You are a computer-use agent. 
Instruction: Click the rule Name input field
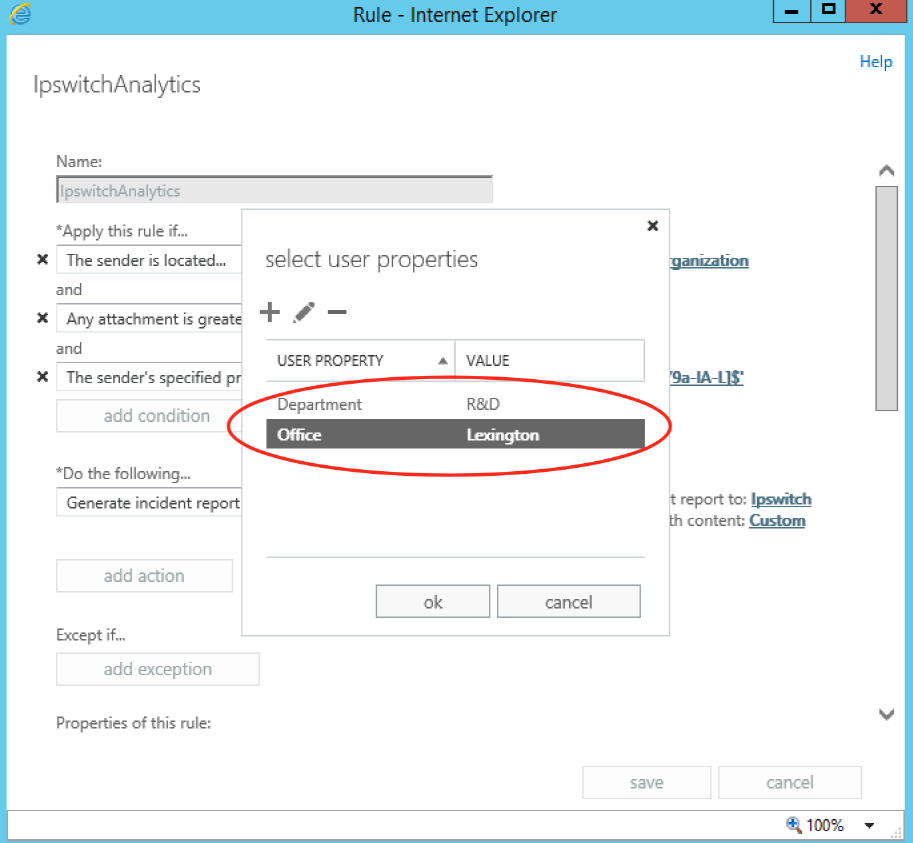274,190
